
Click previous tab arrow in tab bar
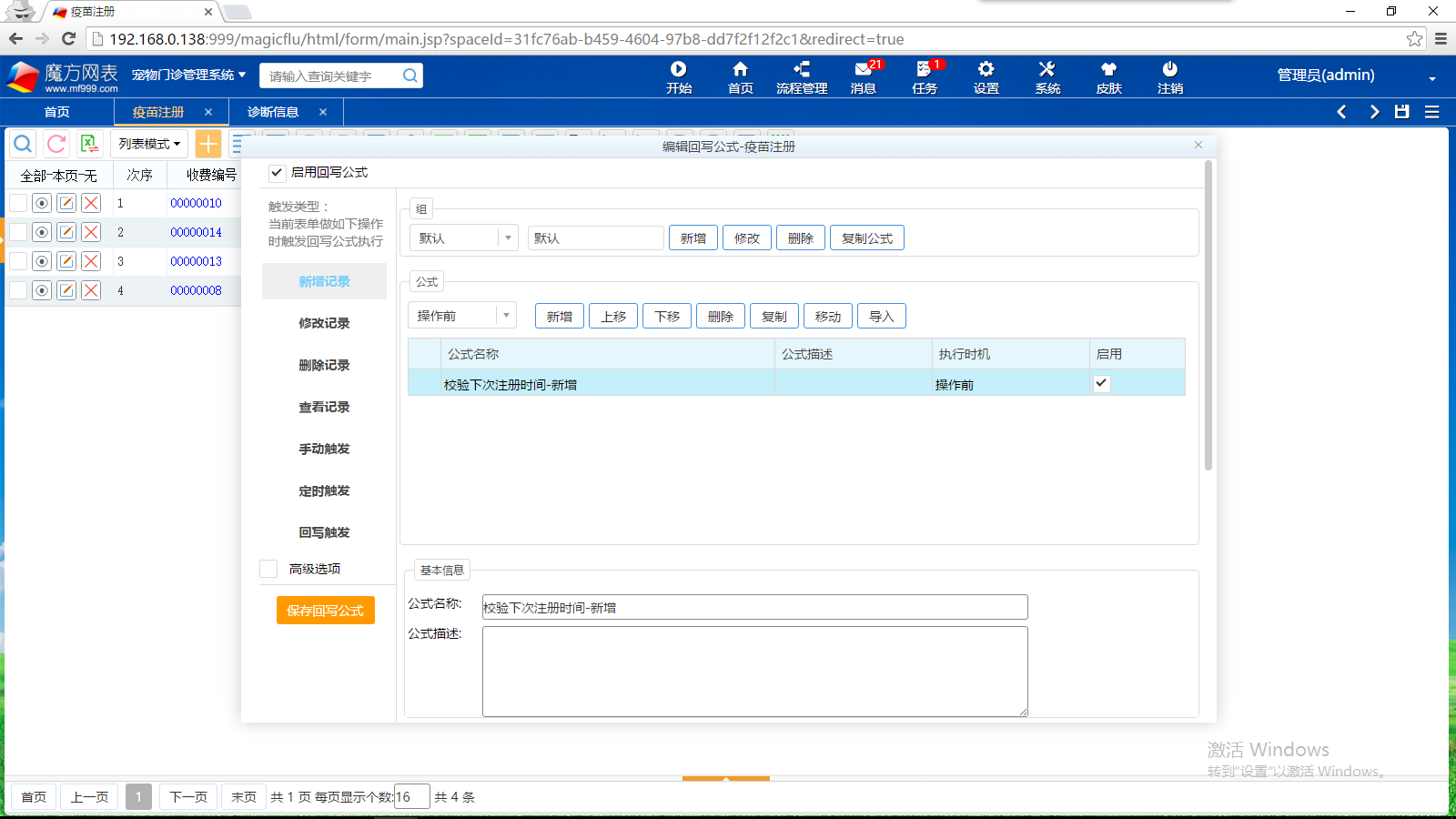[1341, 112]
